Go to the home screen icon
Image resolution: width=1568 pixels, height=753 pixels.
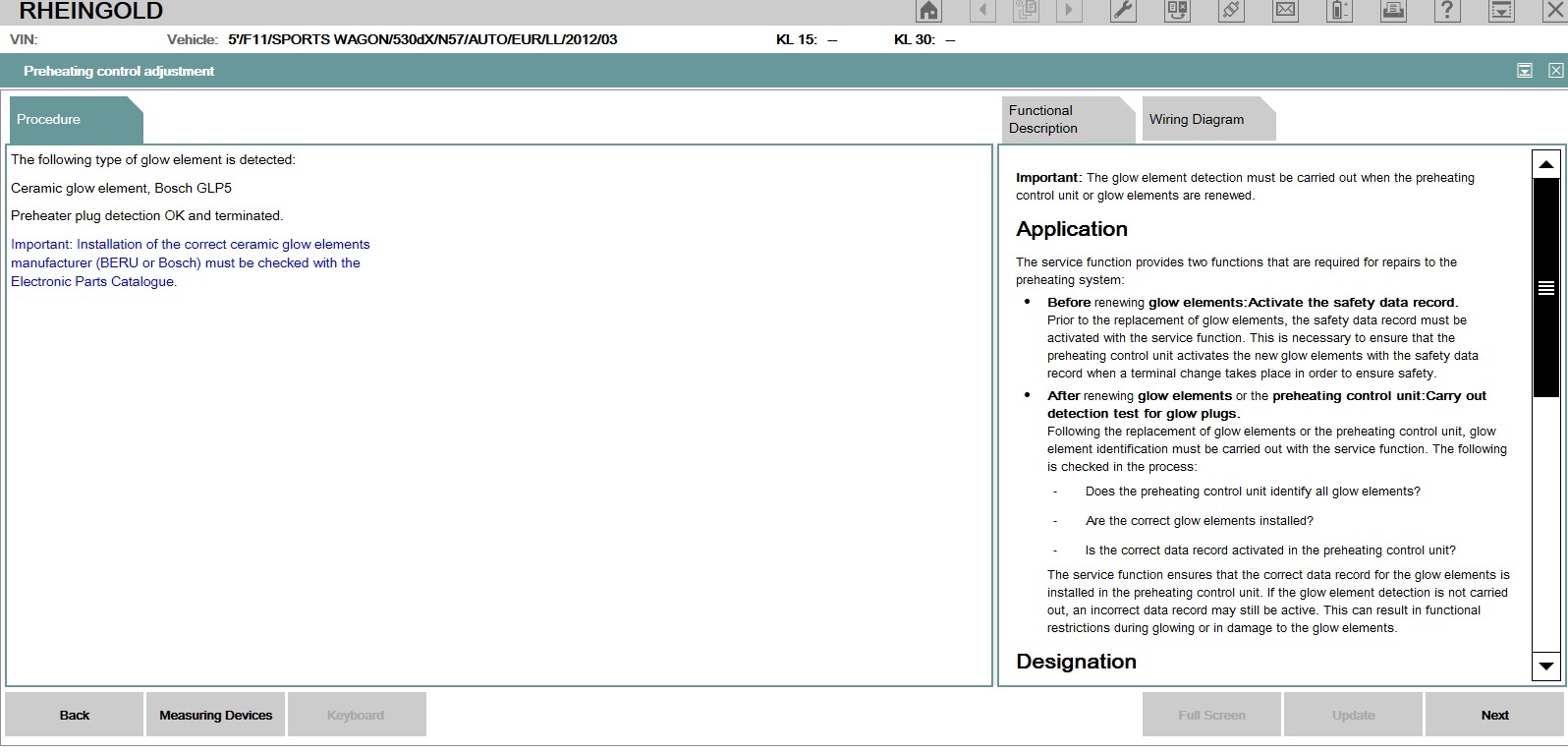[927, 11]
